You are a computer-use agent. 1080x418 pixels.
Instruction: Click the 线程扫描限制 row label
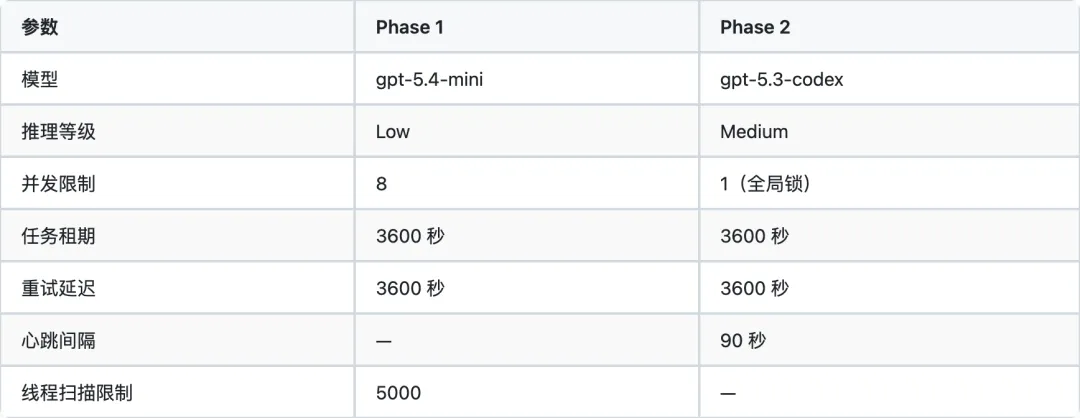point(77,393)
